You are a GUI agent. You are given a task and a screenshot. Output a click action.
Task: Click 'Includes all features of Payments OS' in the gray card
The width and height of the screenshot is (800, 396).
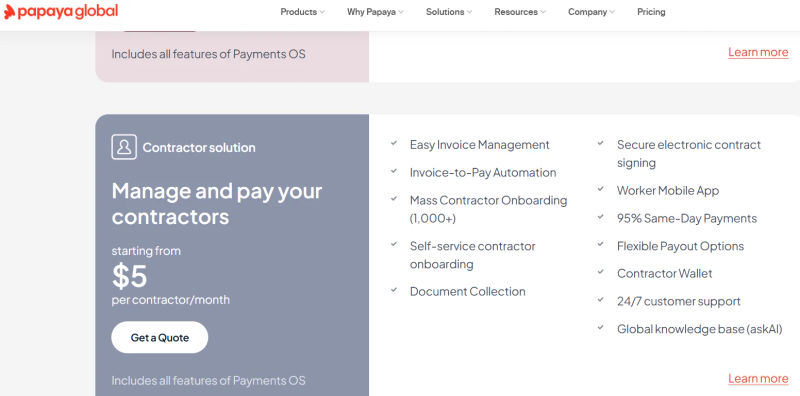(x=208, y=380)
